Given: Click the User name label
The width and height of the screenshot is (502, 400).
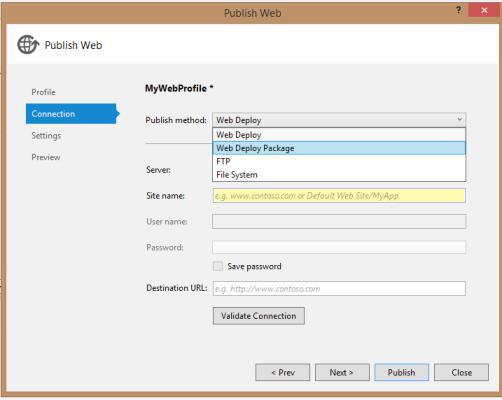Looking at the screenshot, I should pyautogui.click(x=167, y=222).
